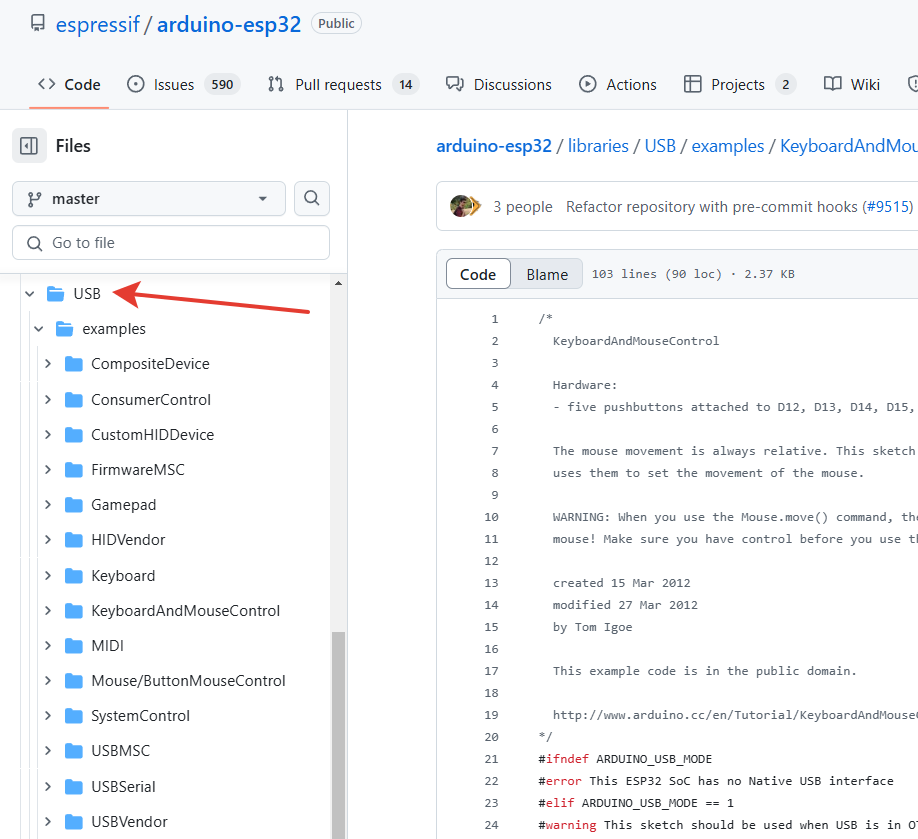This screenshot has height=839, width=918.
Task: Click the MIDI folder icon
Action: 73,646
